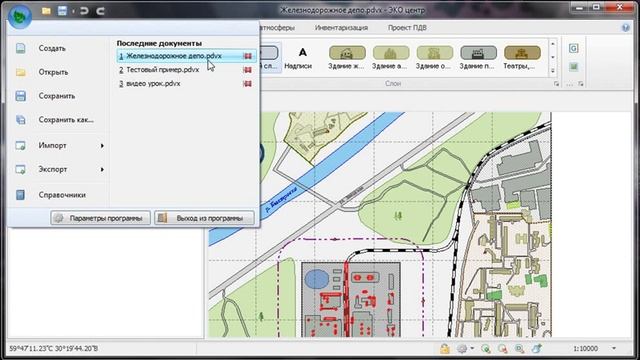This screenshot has width=640, height=360.
Task: Zoom out using the red magnifier icon
Action: 502,349
